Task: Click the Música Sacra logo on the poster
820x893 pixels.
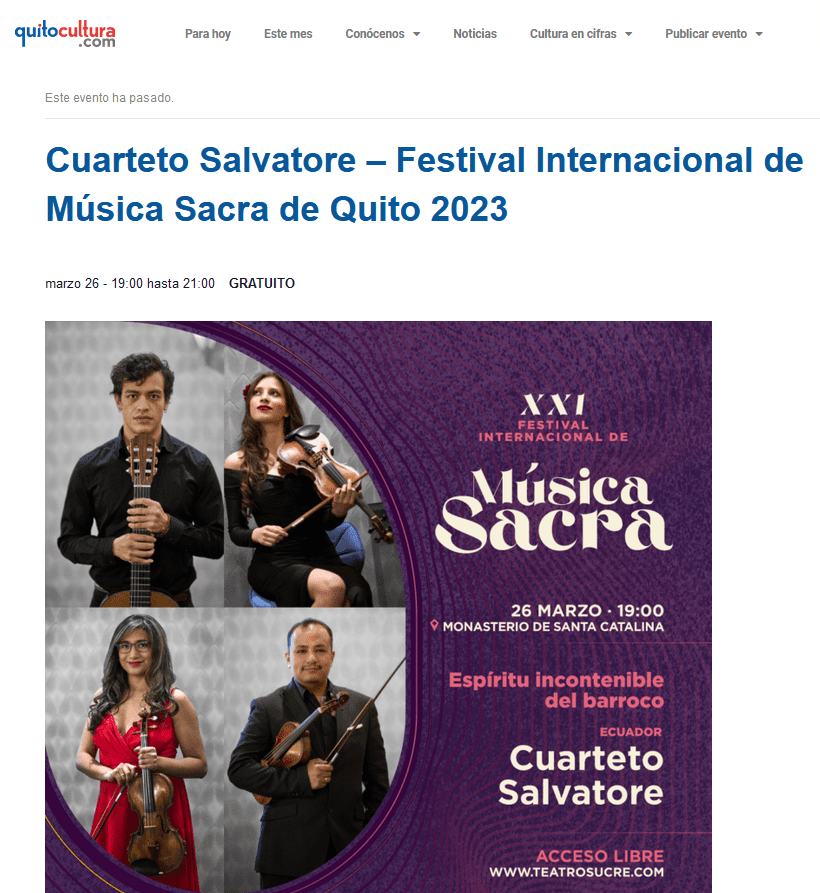Action: click(x=554, y=508)
